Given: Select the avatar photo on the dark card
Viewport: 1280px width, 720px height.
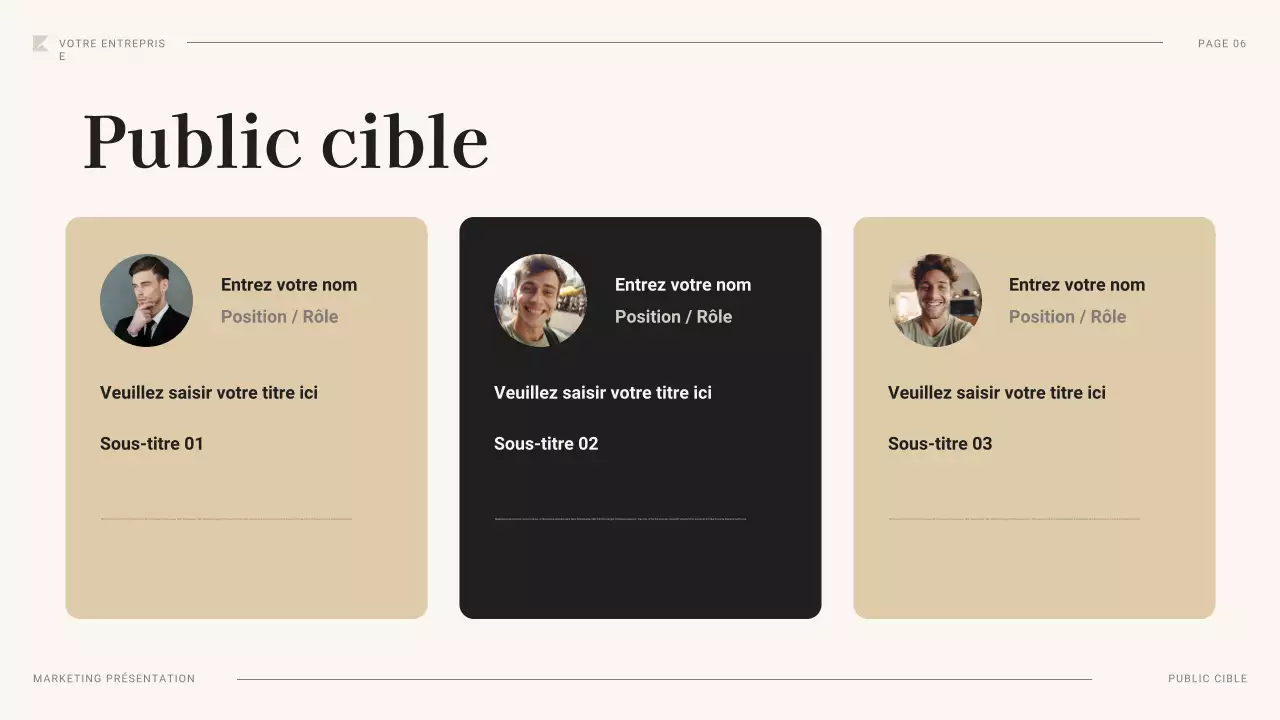Looking at the screenshot, I should 540,300.
